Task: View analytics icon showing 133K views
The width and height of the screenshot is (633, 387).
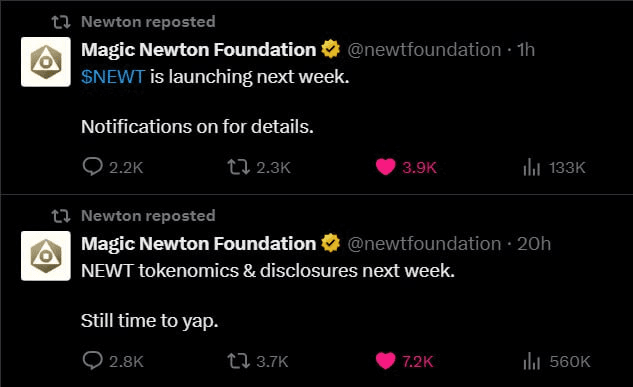Action: (x=531, y=167)
